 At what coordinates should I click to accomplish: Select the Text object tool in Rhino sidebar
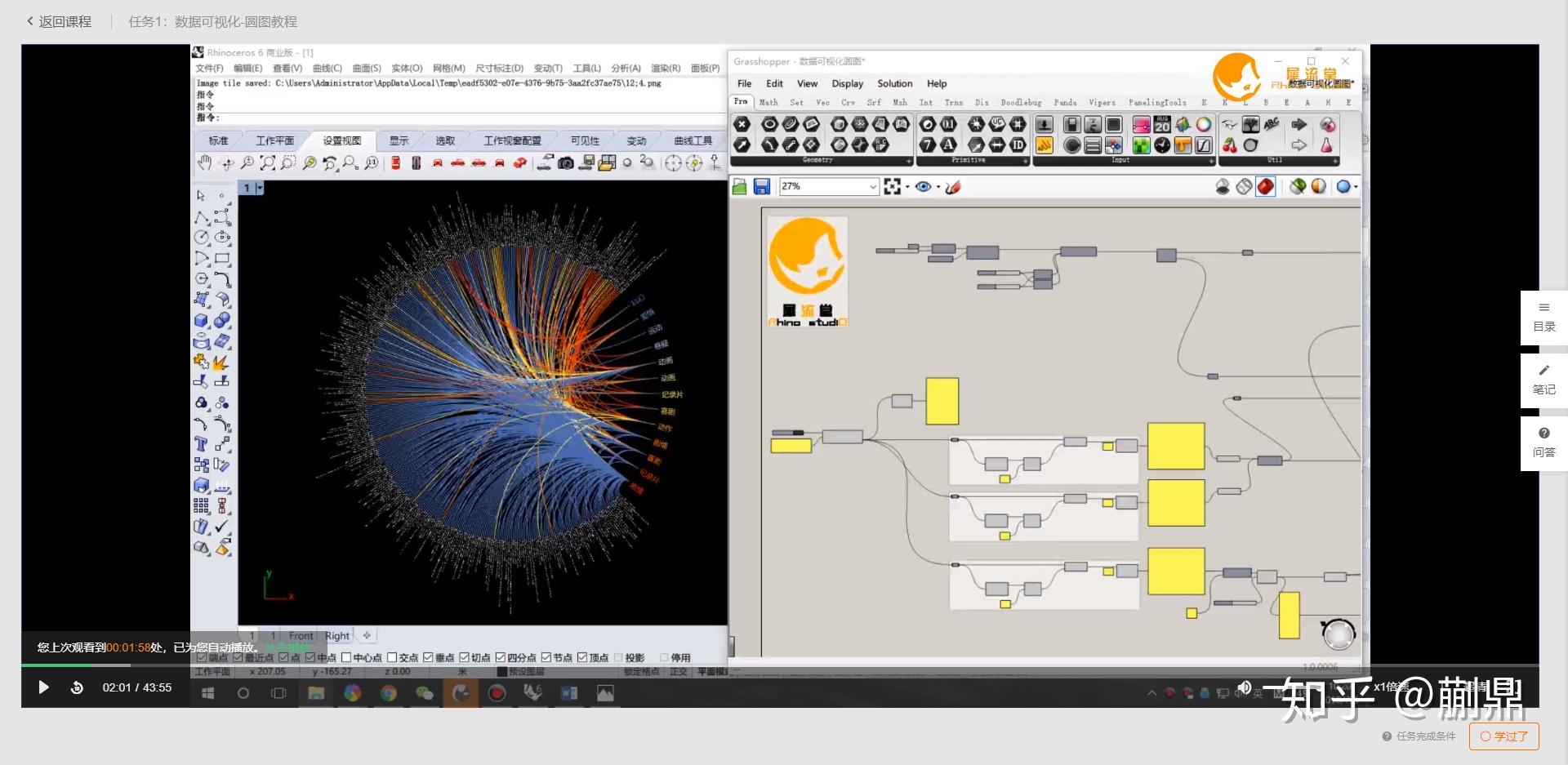(x=201, y=444)
